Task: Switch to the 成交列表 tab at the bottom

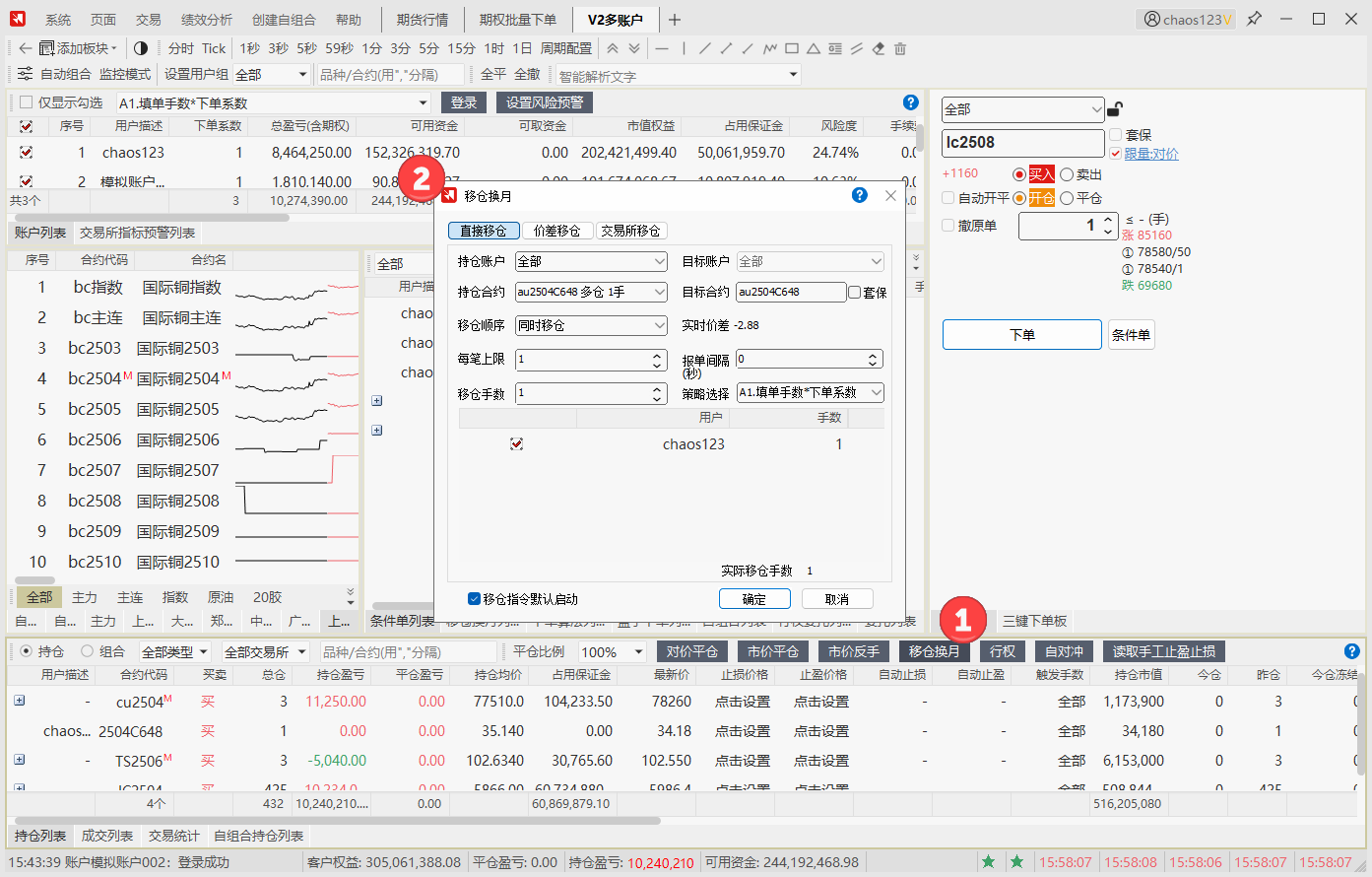Action: point(106,836)
